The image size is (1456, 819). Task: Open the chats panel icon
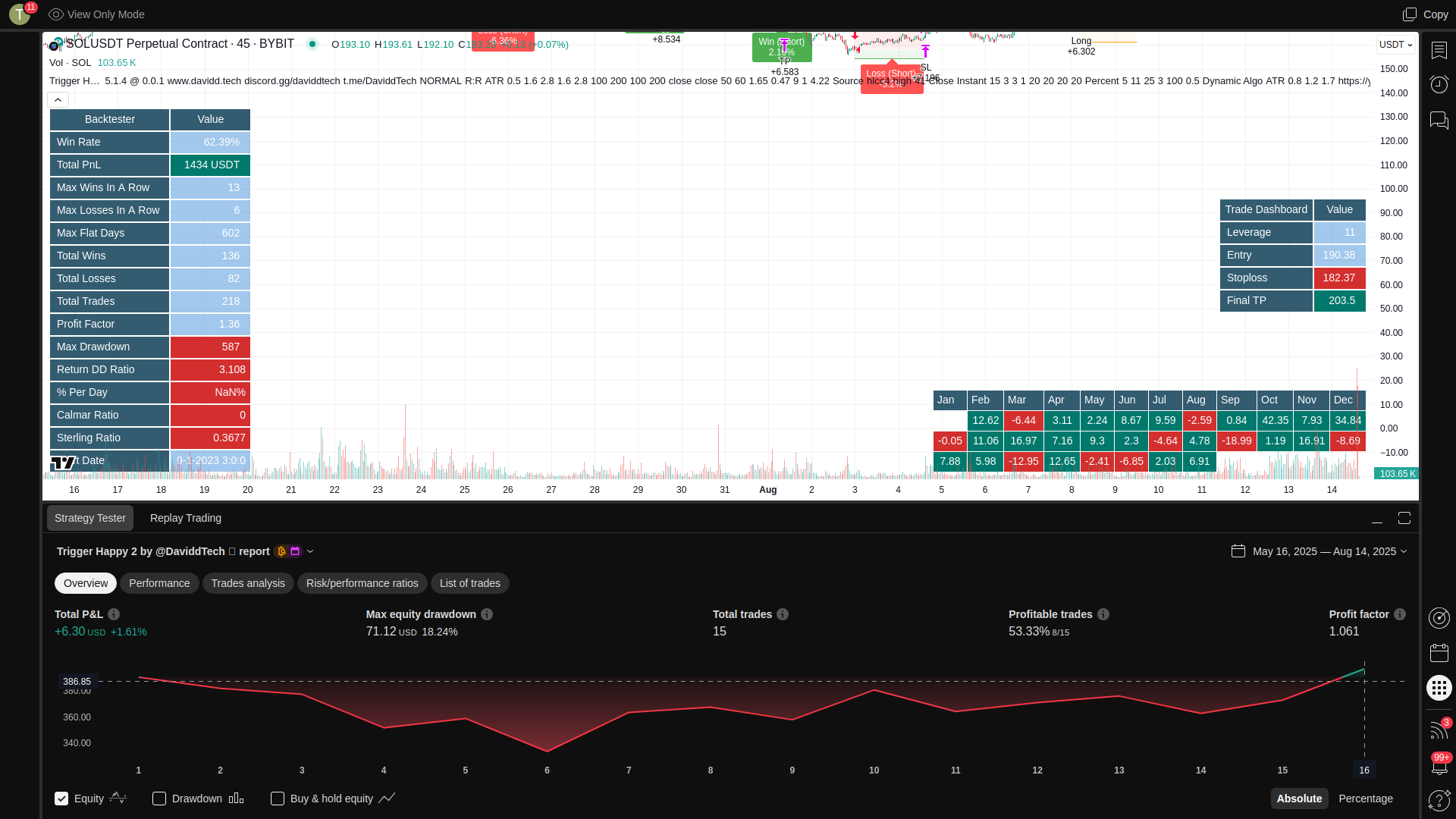coord(1439,120)
